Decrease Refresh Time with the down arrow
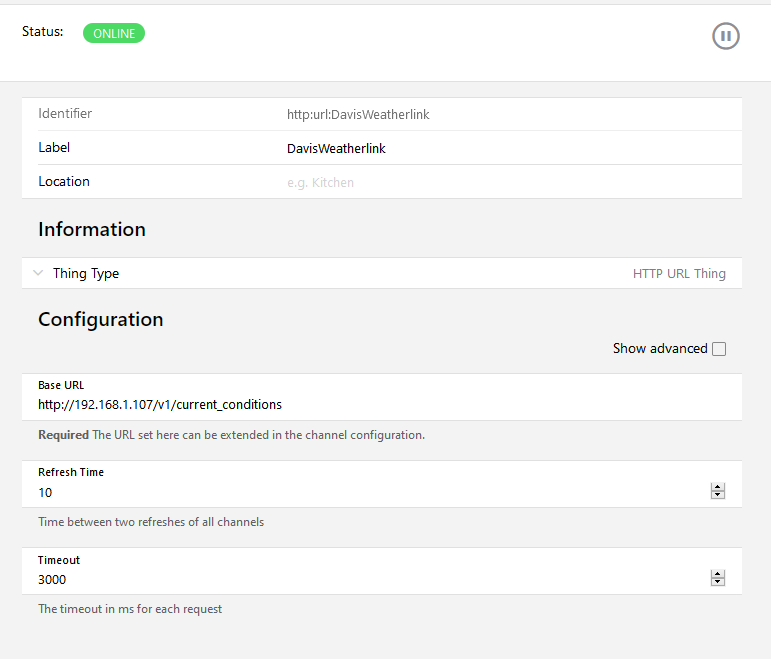Viewport: 771px width, 659px height. 717,496
